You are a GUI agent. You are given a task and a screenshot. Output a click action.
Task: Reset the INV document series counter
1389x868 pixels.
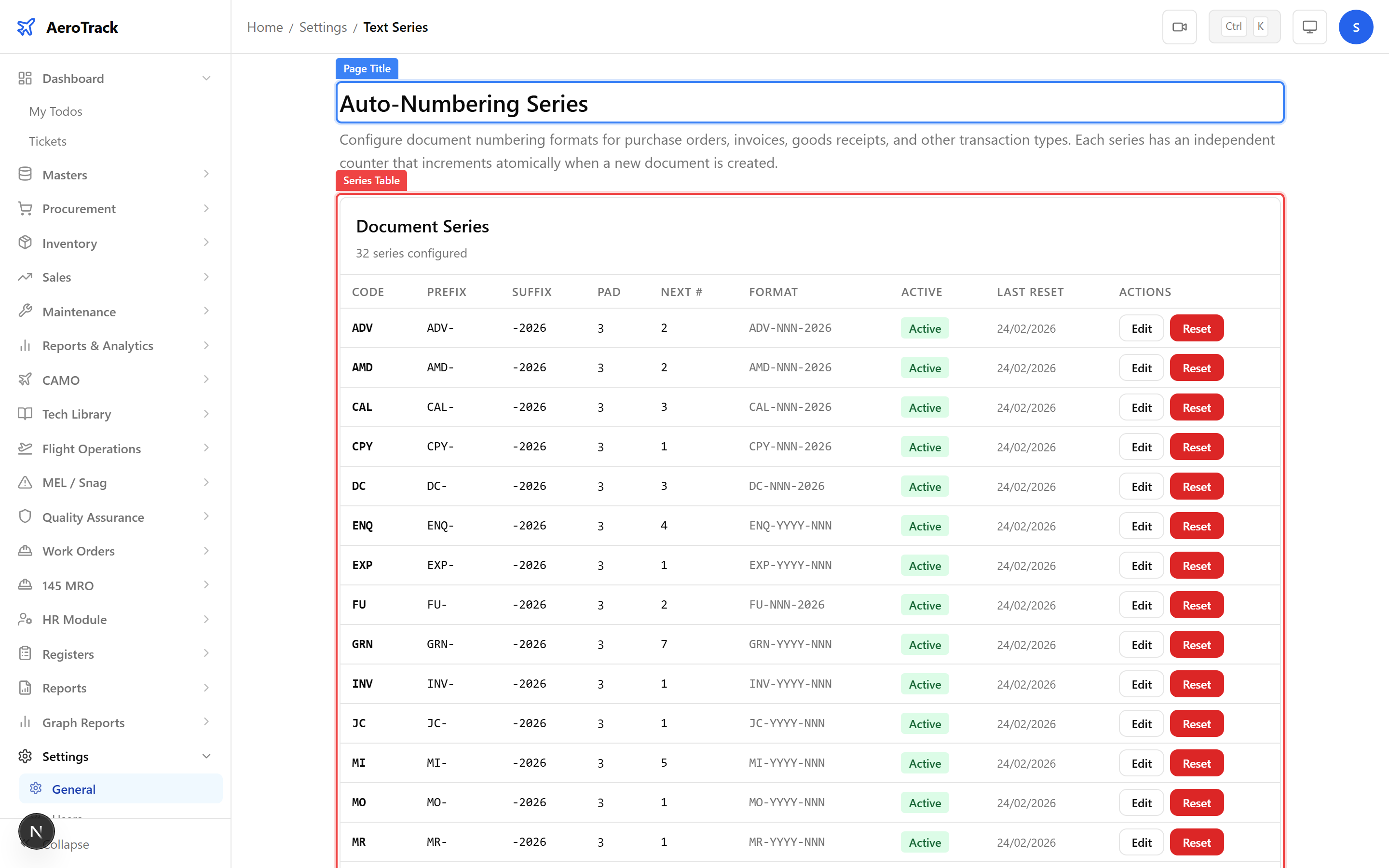1196,684
